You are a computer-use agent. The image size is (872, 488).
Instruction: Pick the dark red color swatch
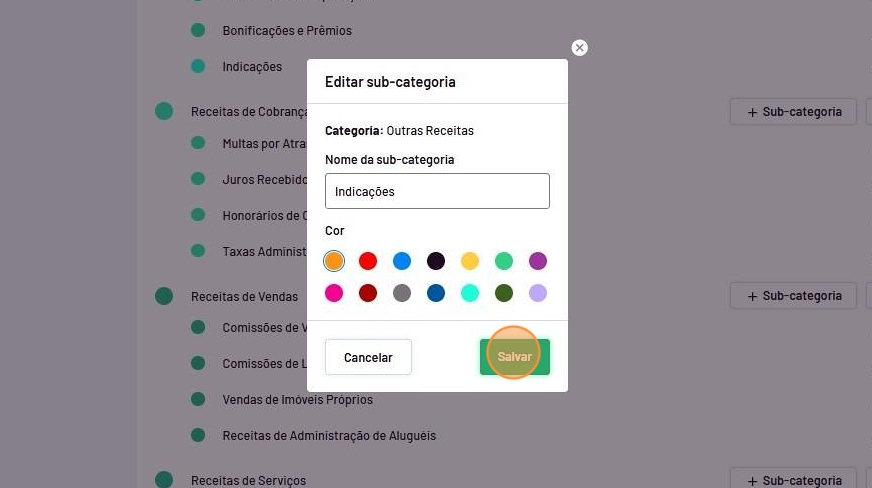click(x=368, y=293)
